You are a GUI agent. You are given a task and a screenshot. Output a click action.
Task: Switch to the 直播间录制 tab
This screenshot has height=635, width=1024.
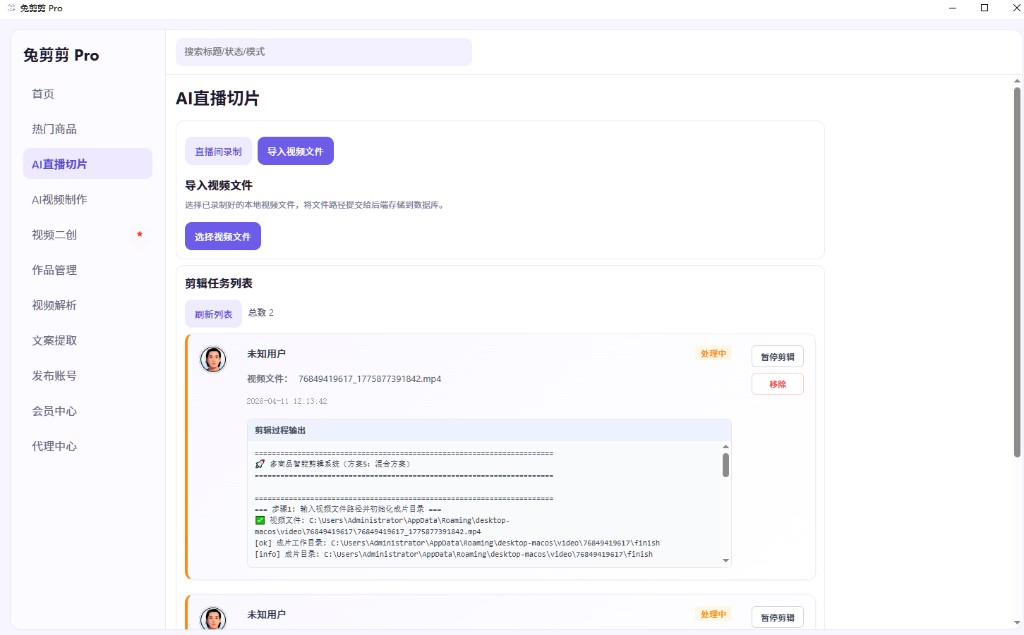217,151
